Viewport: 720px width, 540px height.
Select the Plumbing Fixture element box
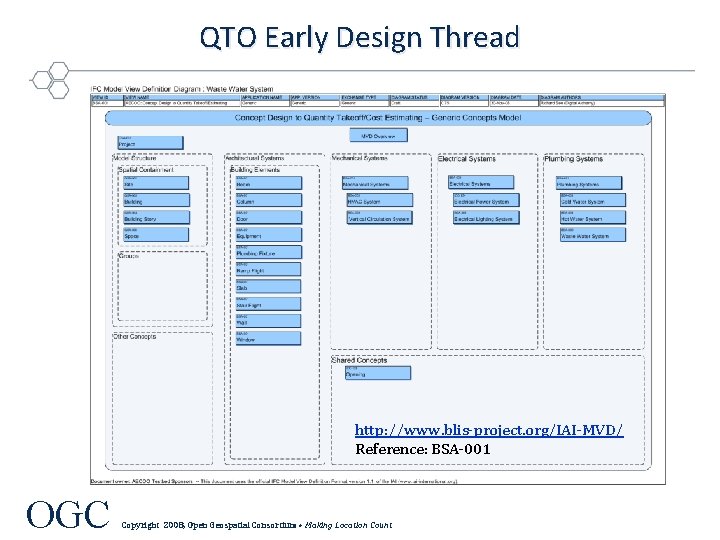click(269, 252)
